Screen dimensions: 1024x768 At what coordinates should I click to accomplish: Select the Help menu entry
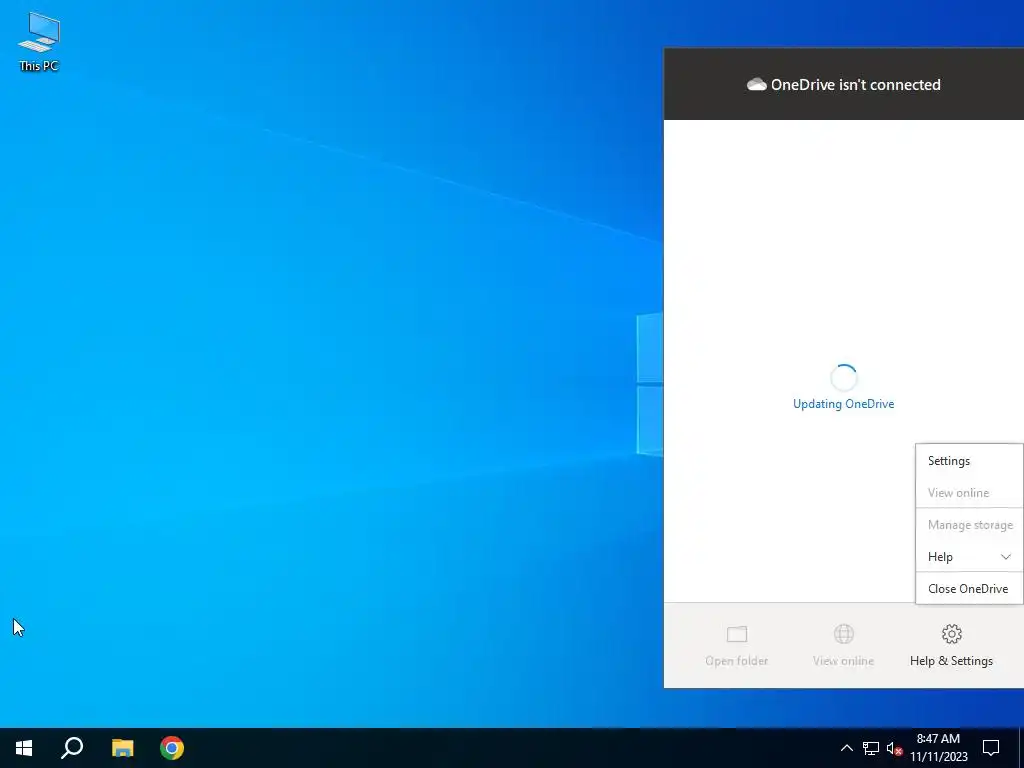coord(969,556)
